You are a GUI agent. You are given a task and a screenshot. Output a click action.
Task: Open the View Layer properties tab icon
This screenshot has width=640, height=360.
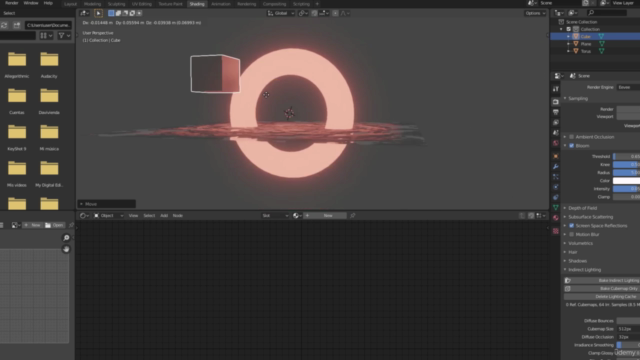[556, 122]
